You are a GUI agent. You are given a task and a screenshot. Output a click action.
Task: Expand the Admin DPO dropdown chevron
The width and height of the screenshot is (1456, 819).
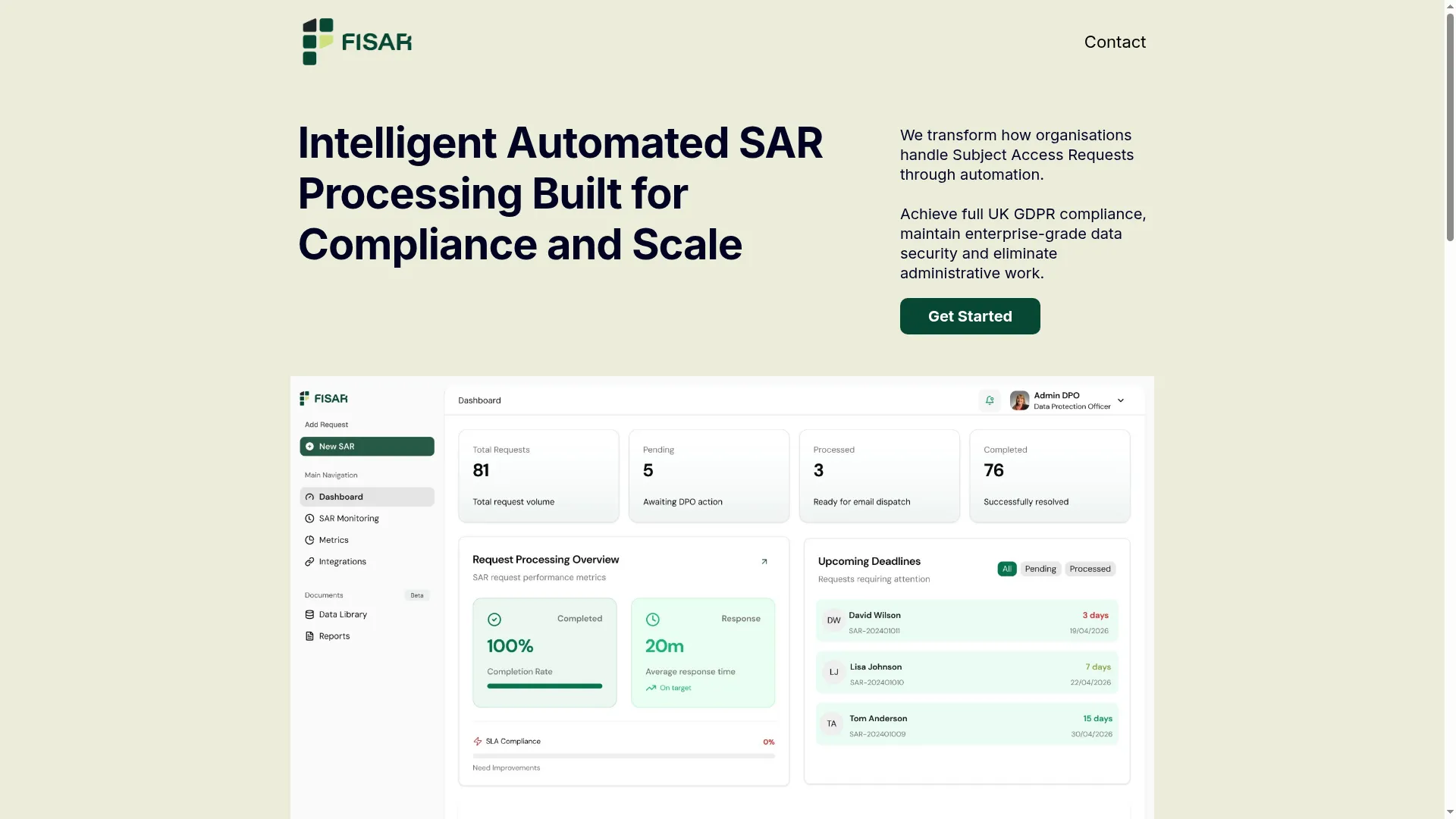(1121, 400)
